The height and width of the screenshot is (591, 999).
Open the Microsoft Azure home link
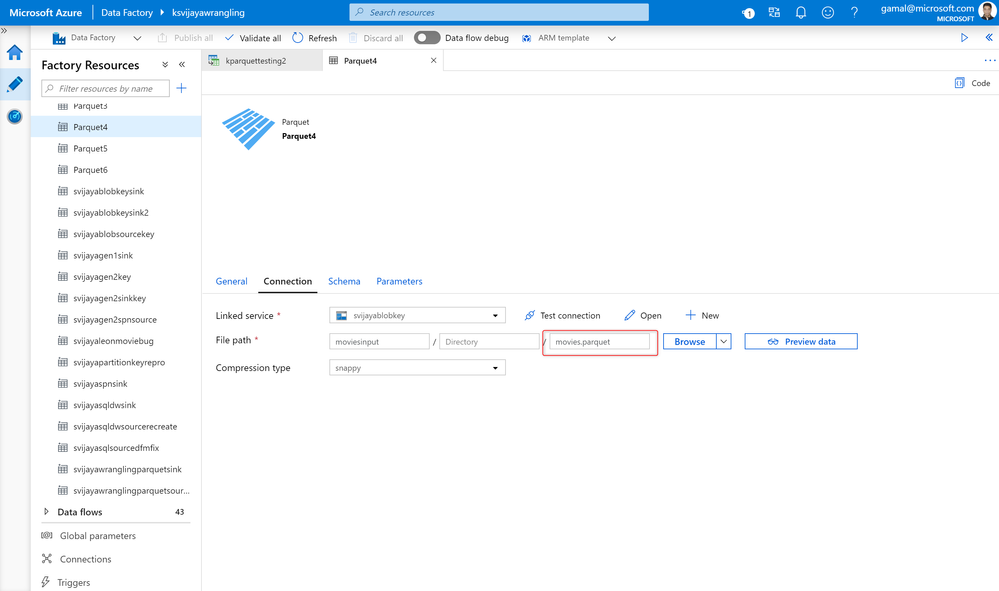pyautogui.click(x=45, y=13)
